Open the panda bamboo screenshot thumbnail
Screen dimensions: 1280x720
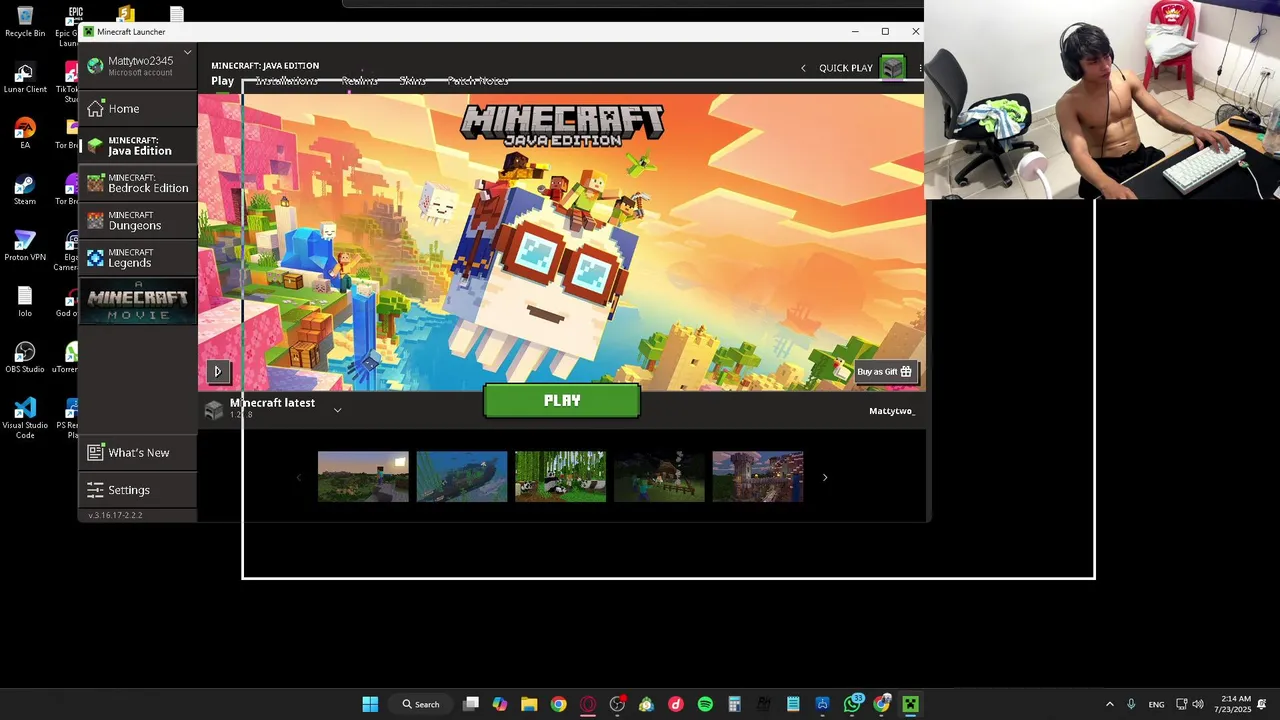pyautogui.click(x=560, y=476)
